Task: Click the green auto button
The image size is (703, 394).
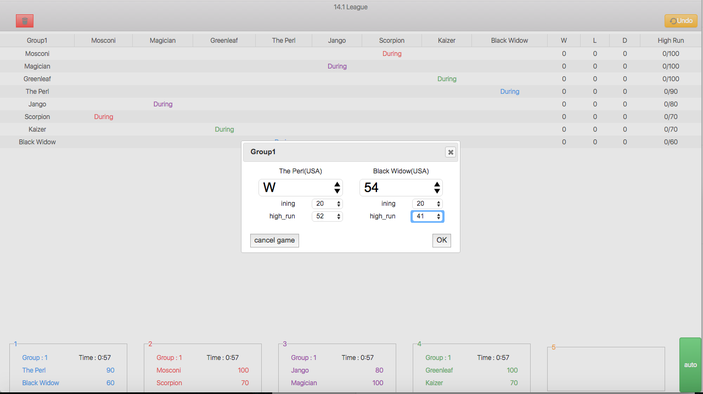Action: click(x=690, y=365)
